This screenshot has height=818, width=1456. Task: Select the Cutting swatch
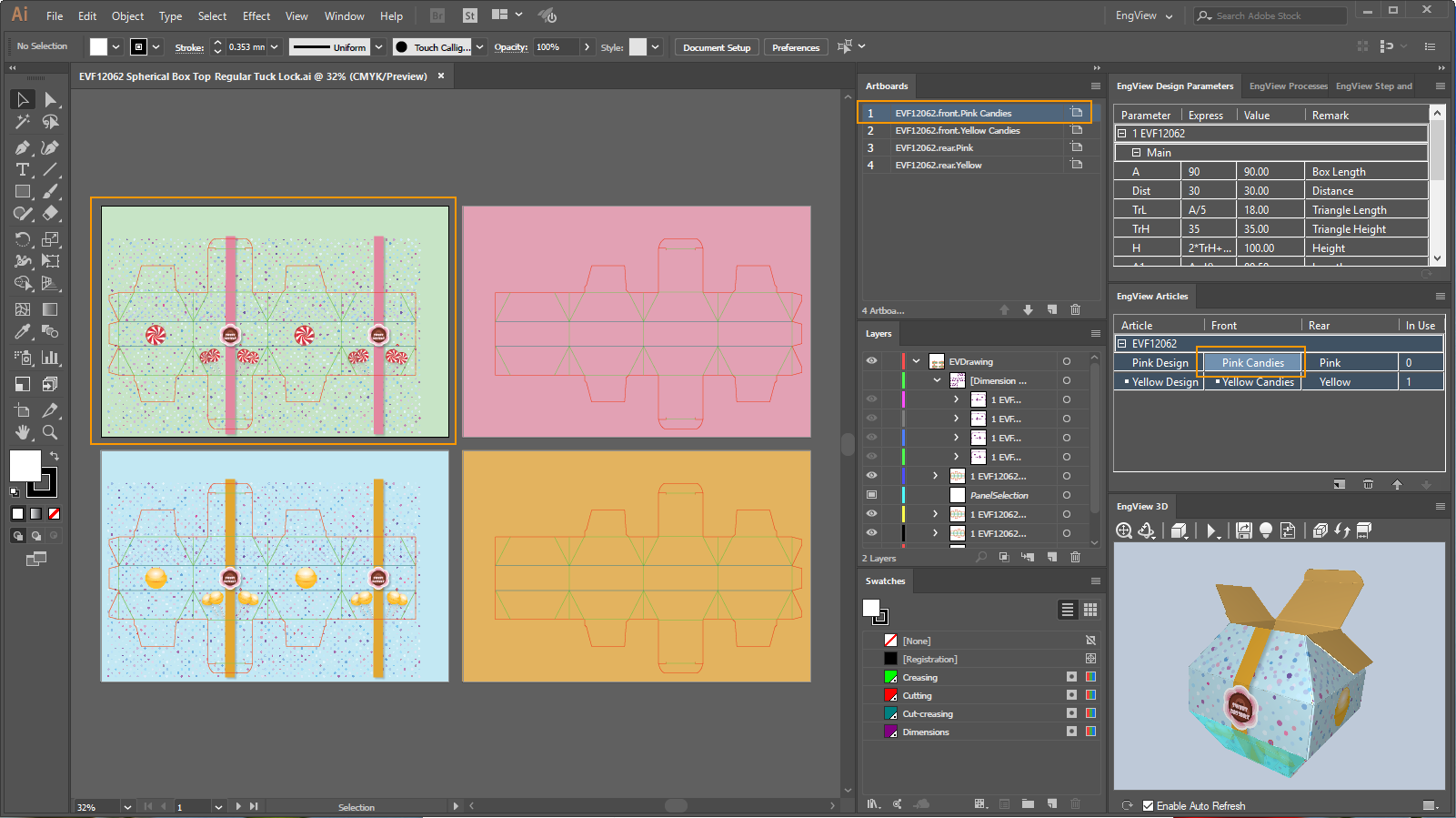(917, 696)
